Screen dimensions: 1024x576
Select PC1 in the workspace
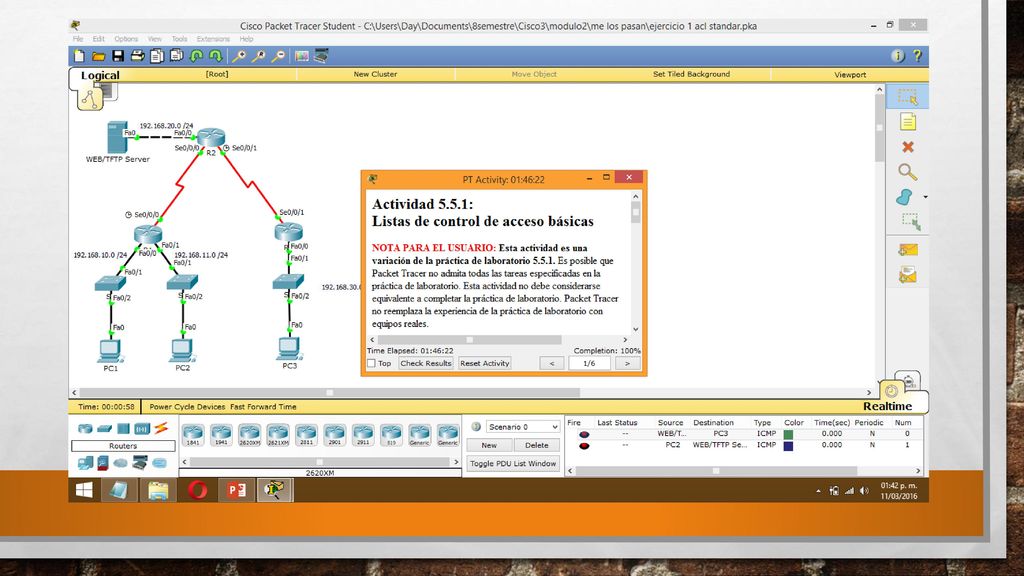110,351
